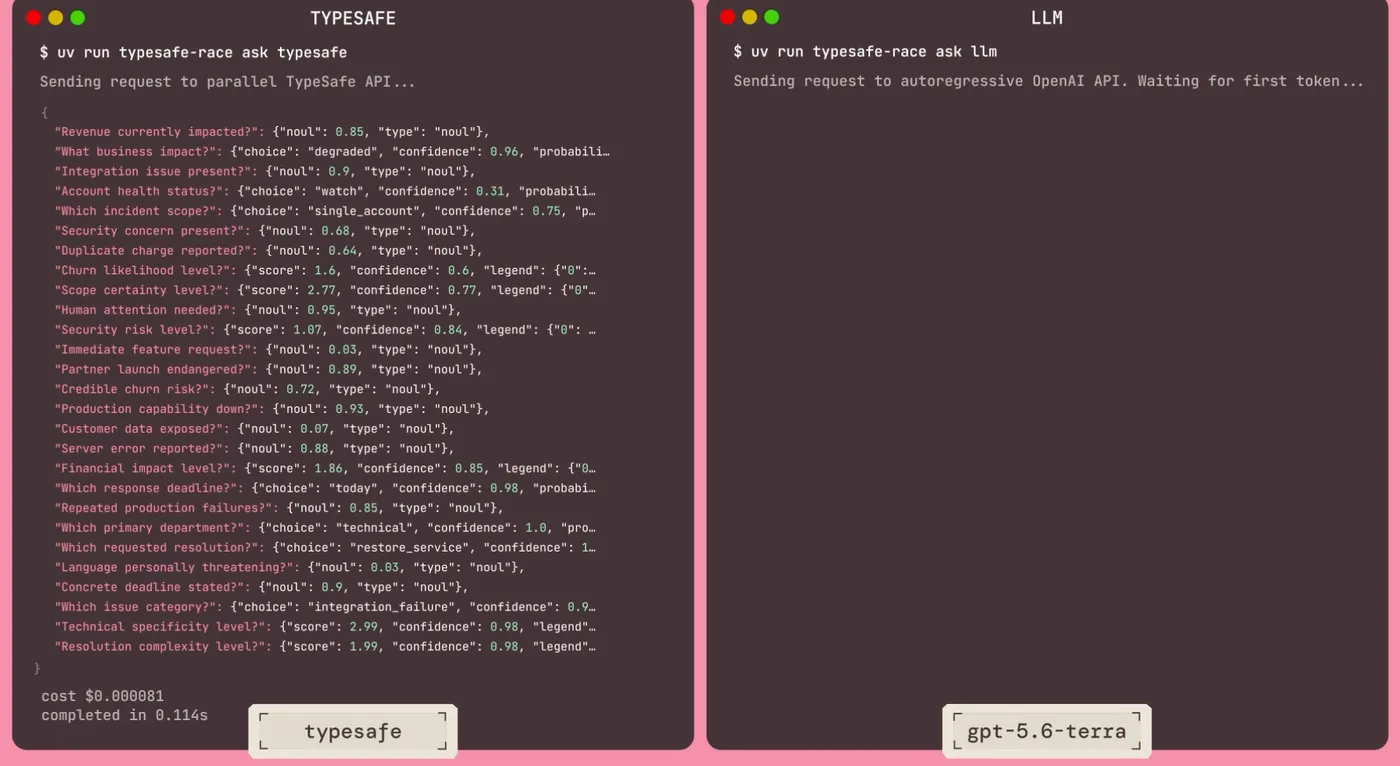Click 'Sending request to parallel TypeSafe API...' line

click(227, 81)
